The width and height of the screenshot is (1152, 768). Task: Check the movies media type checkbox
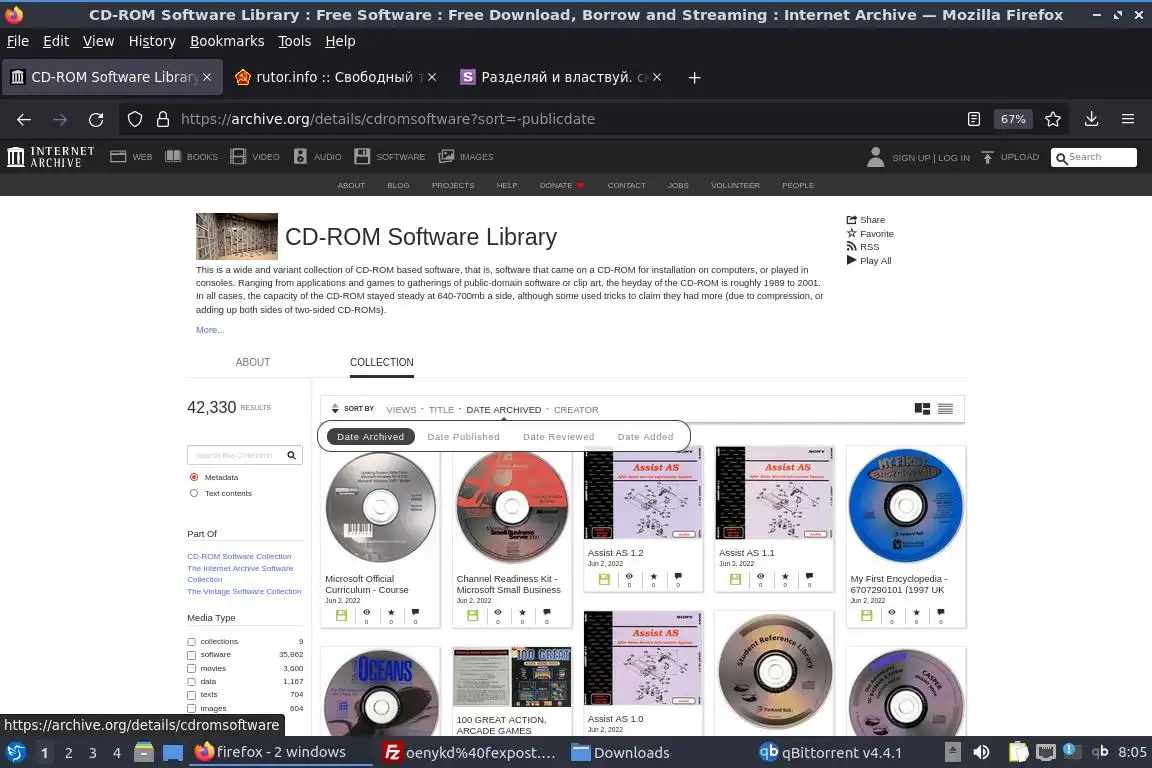point(191,669)
